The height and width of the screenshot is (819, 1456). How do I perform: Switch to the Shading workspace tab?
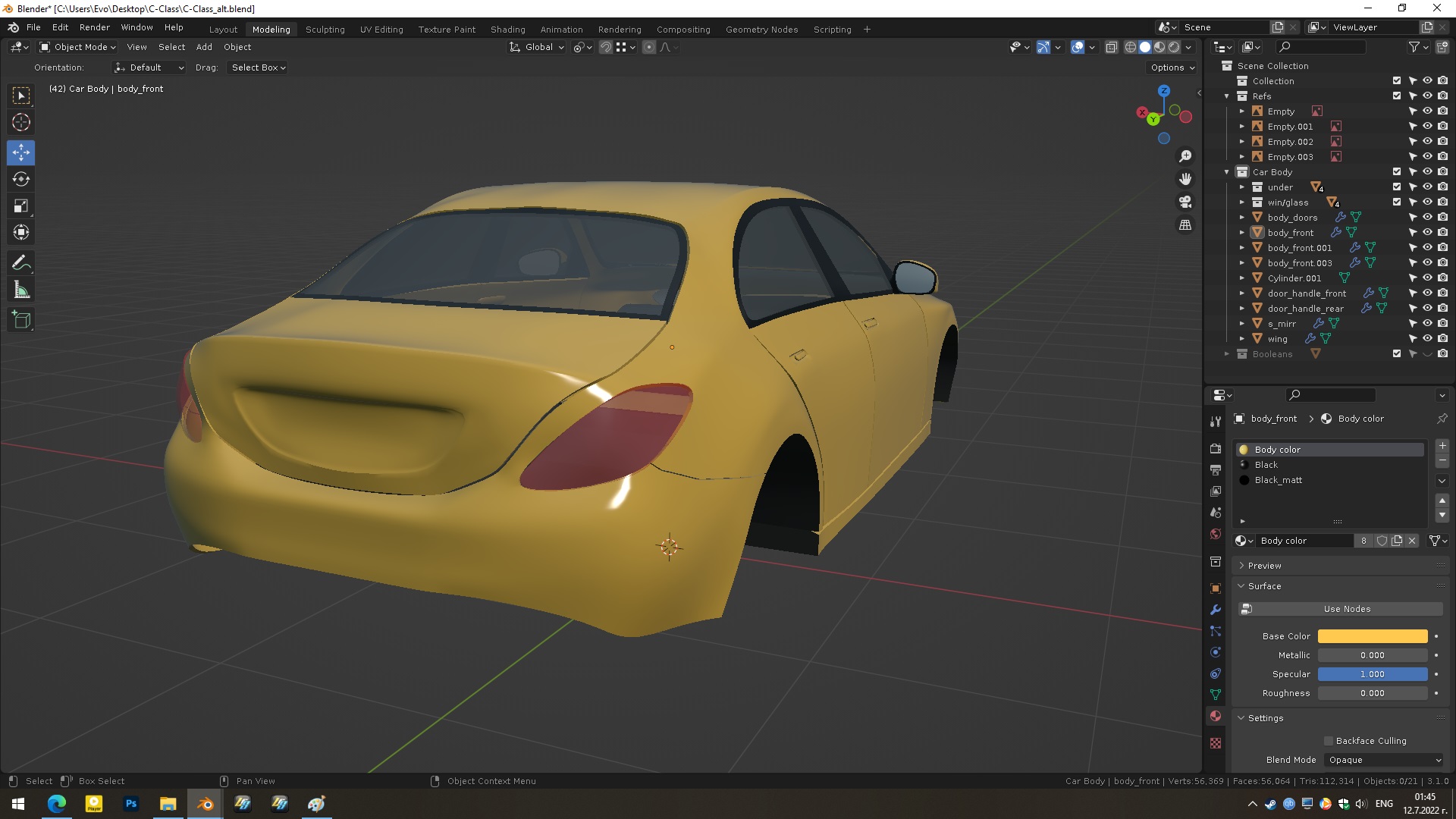click(507, 30)
